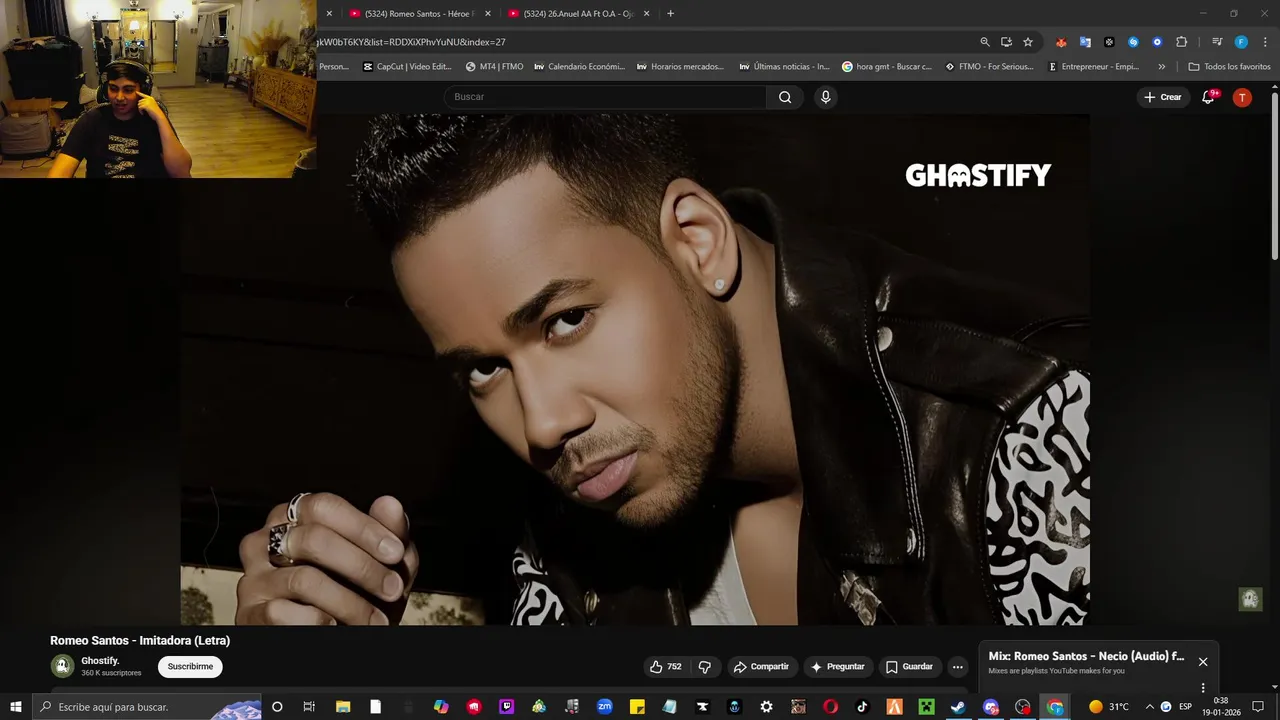Click the small floating avatar at page right
1280x720 pixels.
[x=1250, y=599]
